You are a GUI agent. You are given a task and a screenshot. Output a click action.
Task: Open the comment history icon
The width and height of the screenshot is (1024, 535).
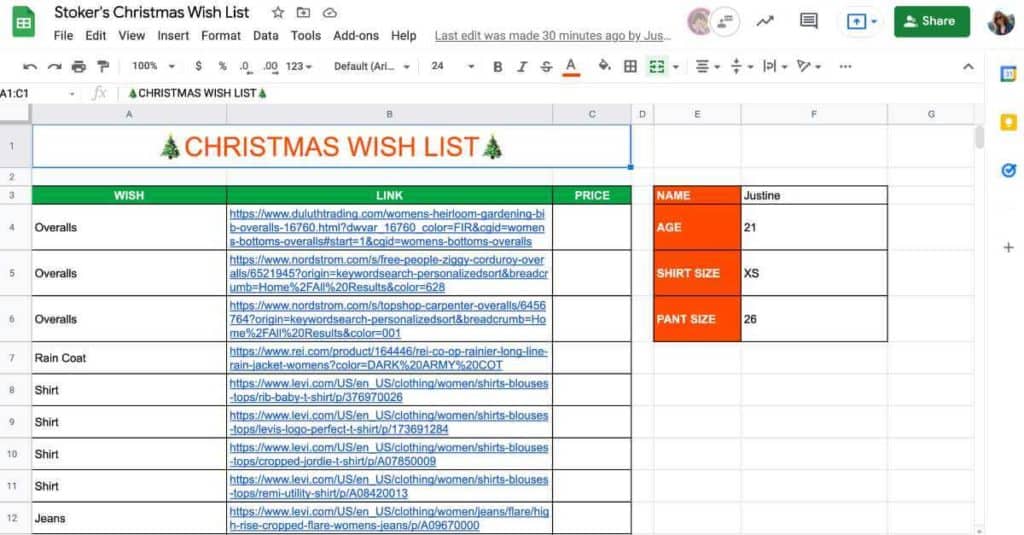click(808, 21)
